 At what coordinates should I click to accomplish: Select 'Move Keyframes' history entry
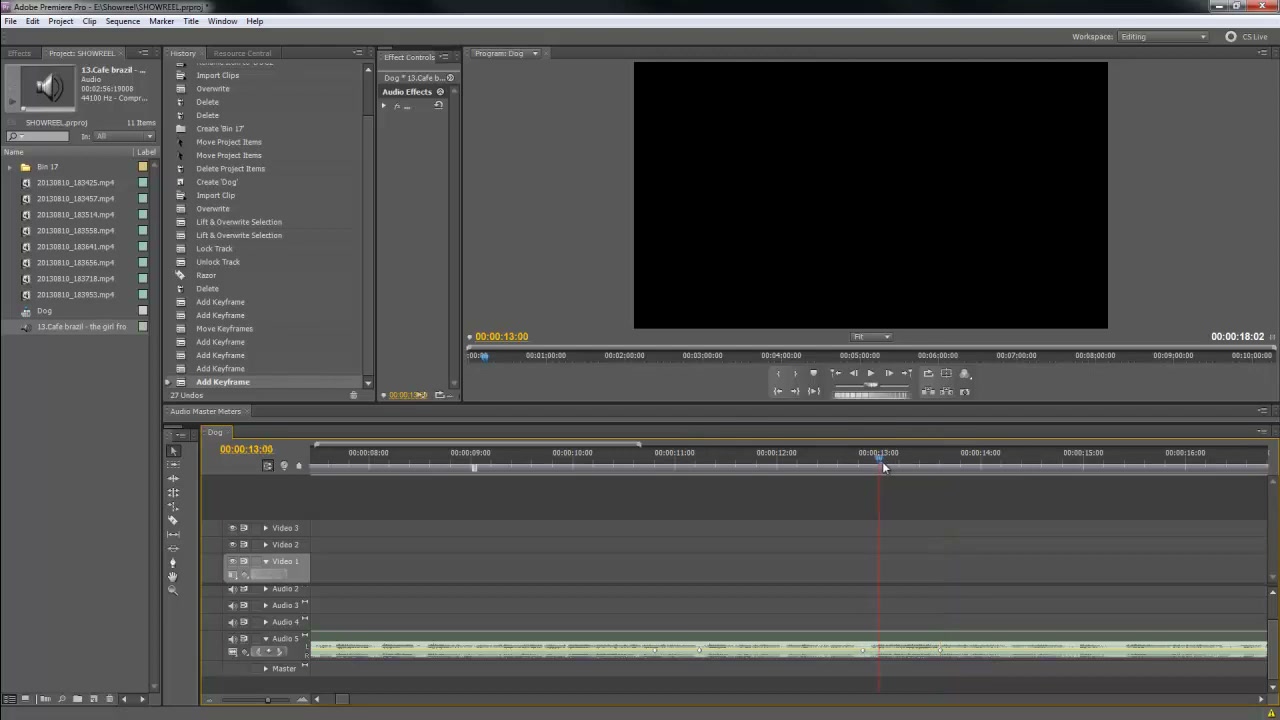pyautogui.click(x=224, y=328)
